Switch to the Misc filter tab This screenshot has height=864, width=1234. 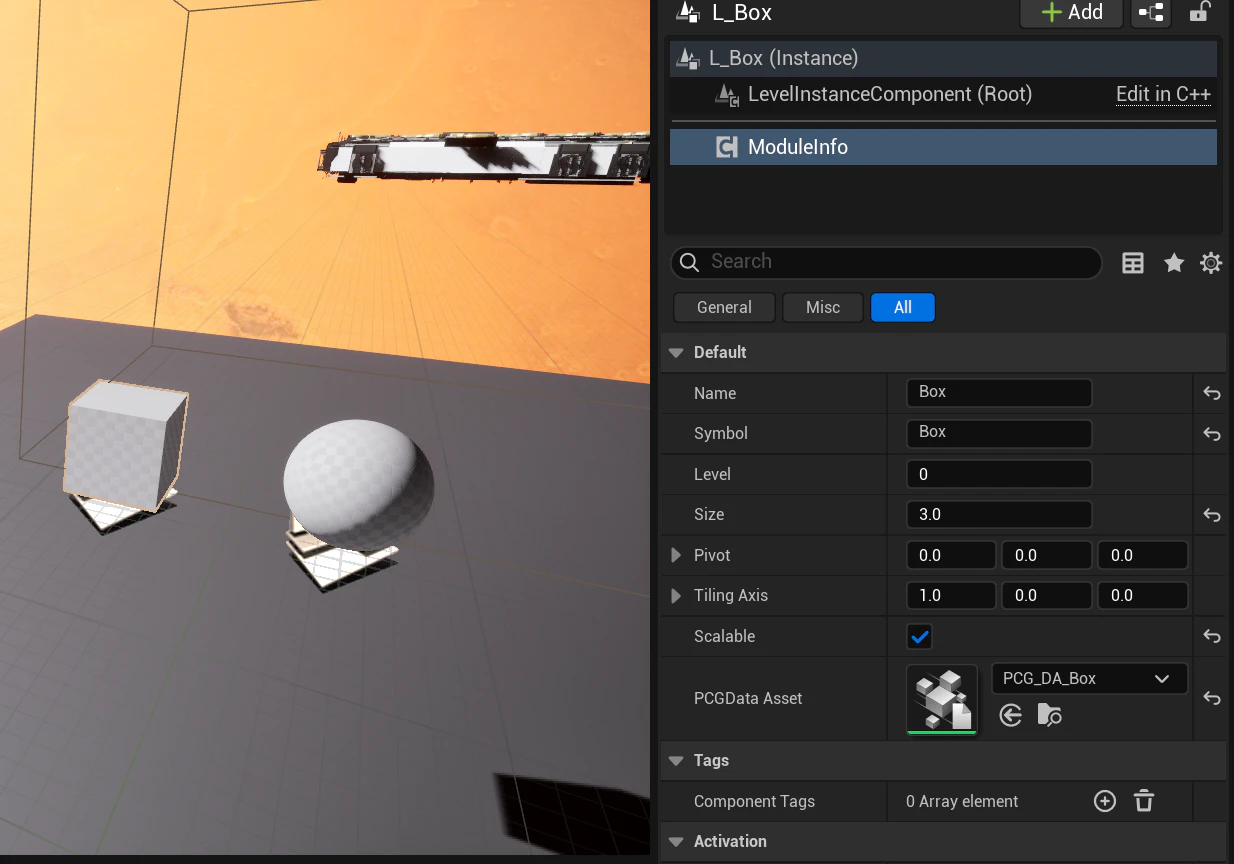pyautogui.click(x=823, y=307)
